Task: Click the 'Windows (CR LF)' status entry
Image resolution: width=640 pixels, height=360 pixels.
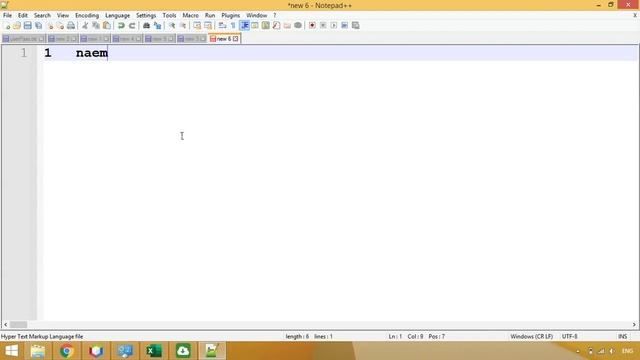Action: tap(531, 336)
